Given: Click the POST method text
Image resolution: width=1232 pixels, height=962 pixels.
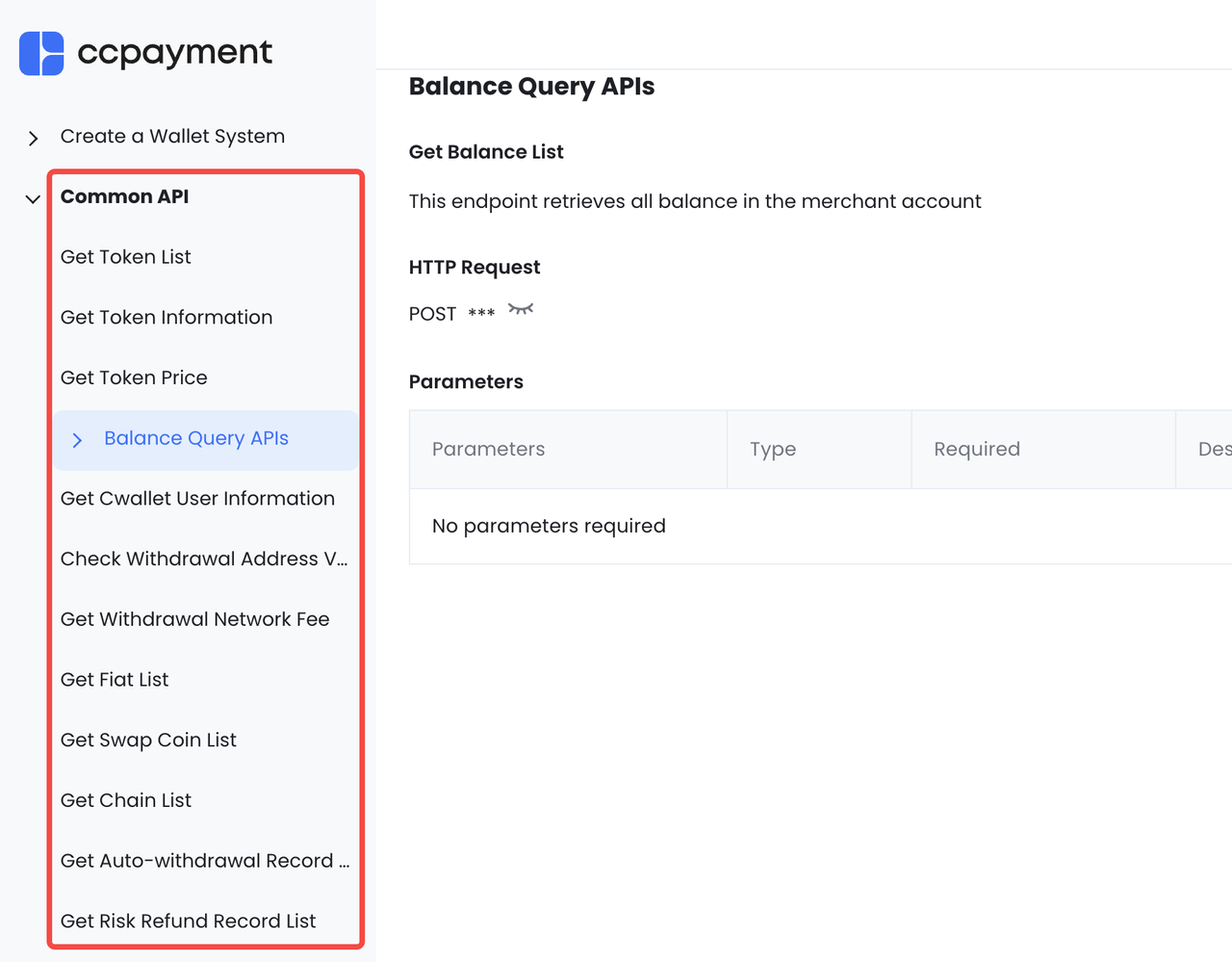Looking at the screenshot, I should coord(432,314).
